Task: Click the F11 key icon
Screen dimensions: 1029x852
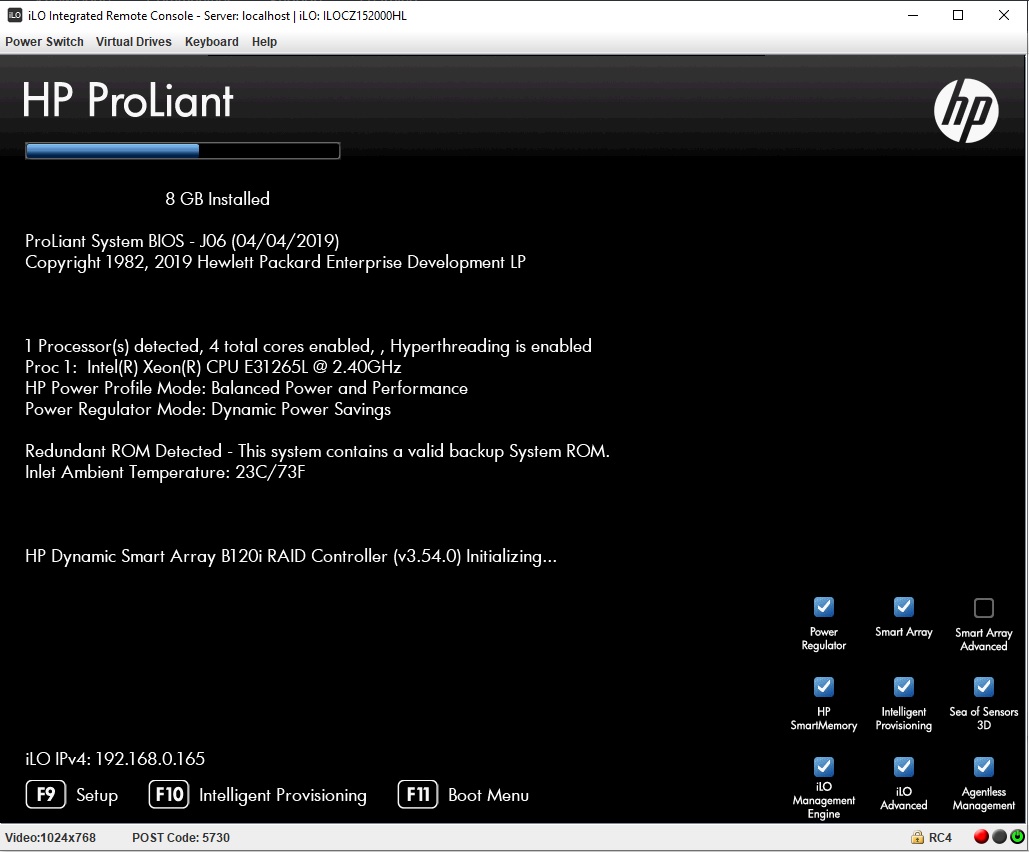Action: click(418, 795)
